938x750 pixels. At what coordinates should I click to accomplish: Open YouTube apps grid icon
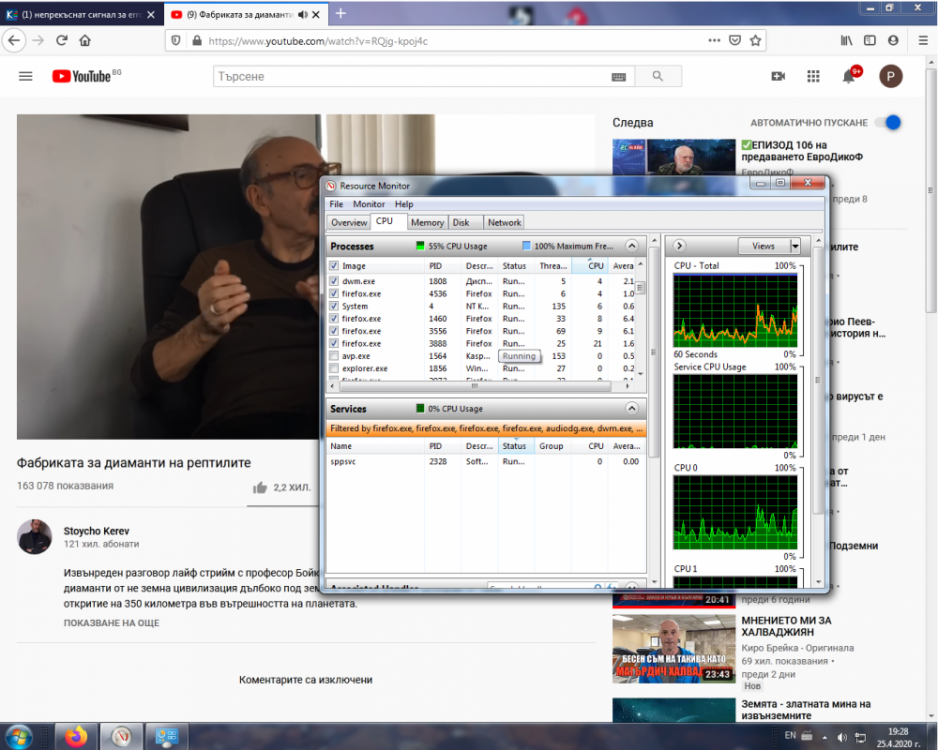pos(813,76)
